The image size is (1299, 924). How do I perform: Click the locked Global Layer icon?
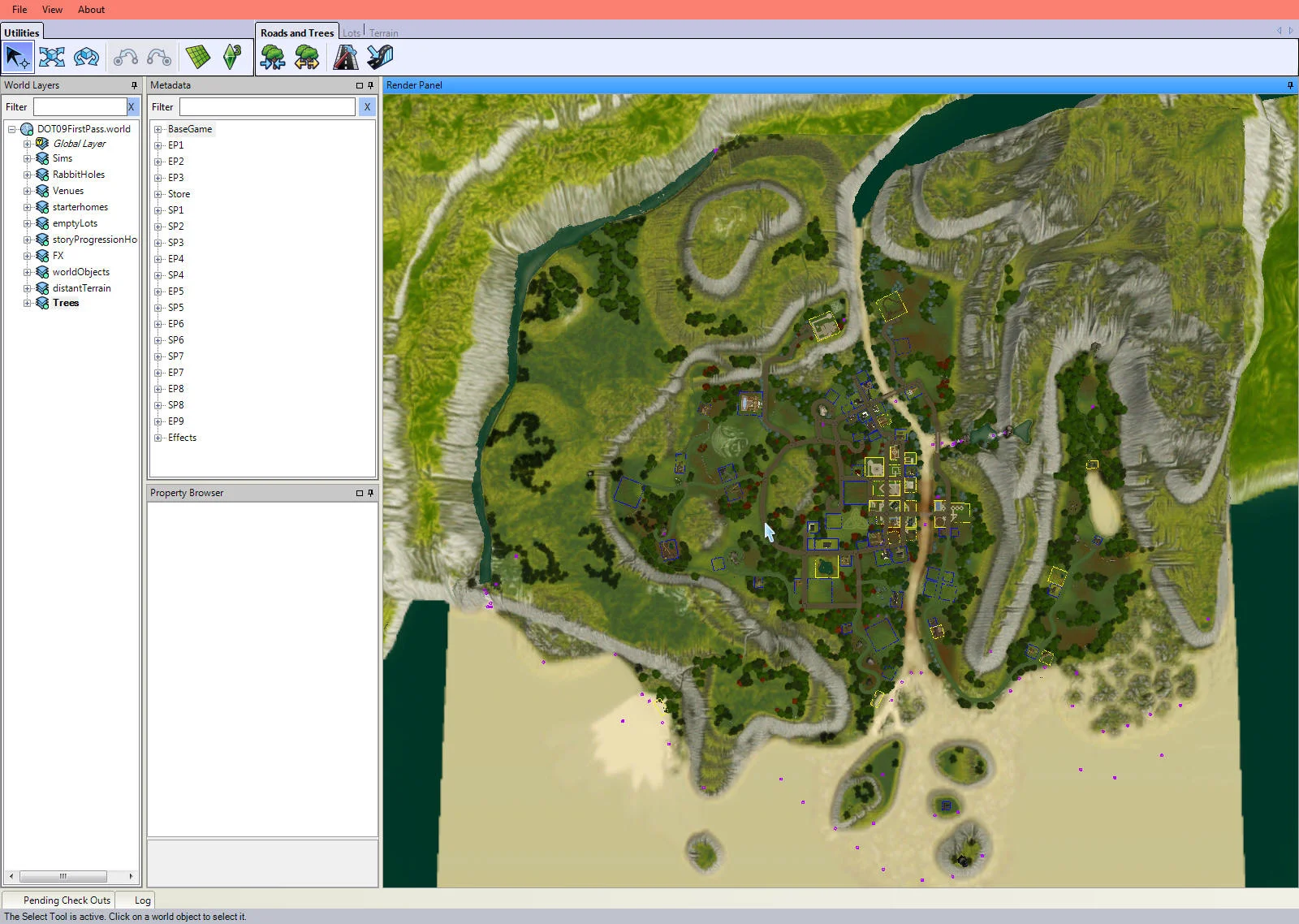pos(42,144)
